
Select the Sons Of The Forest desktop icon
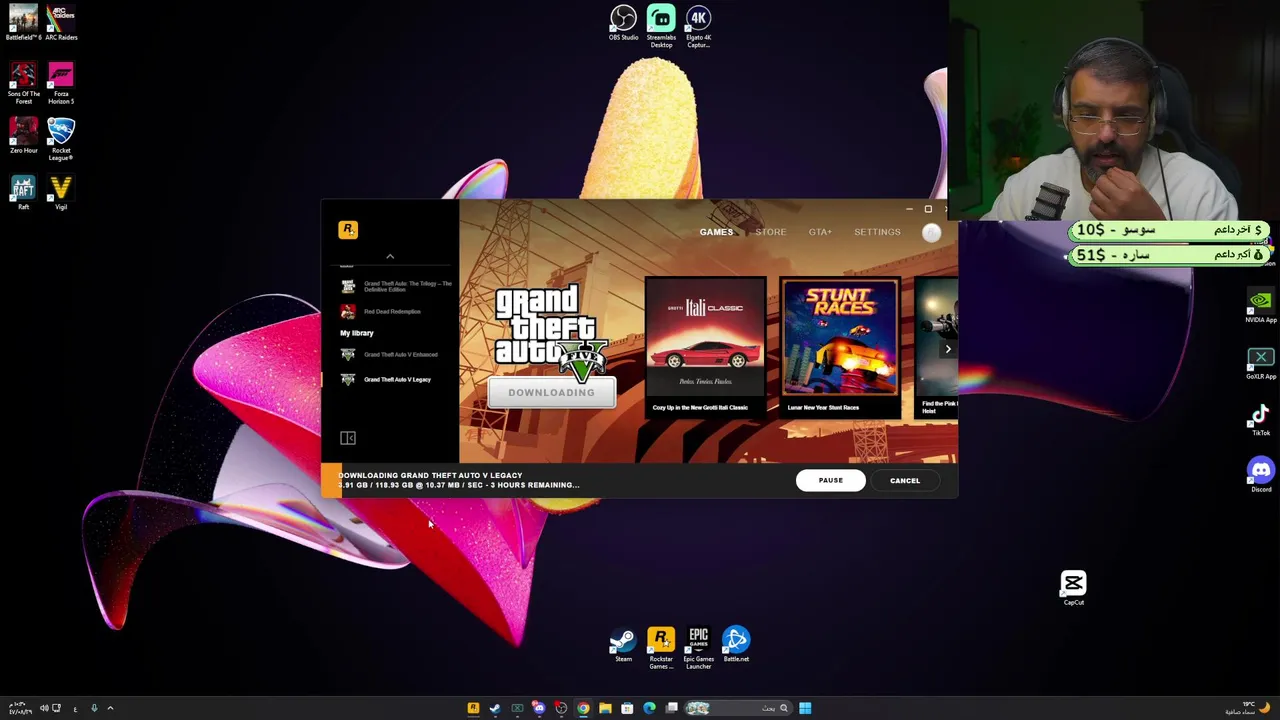tap(23, 84)
